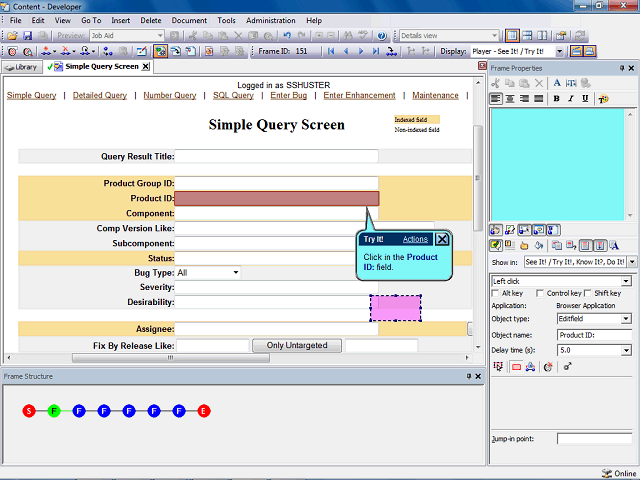640x480 pixels.
Task: Click the document horizontal scrollbar thumb
Action: (171, 358)
